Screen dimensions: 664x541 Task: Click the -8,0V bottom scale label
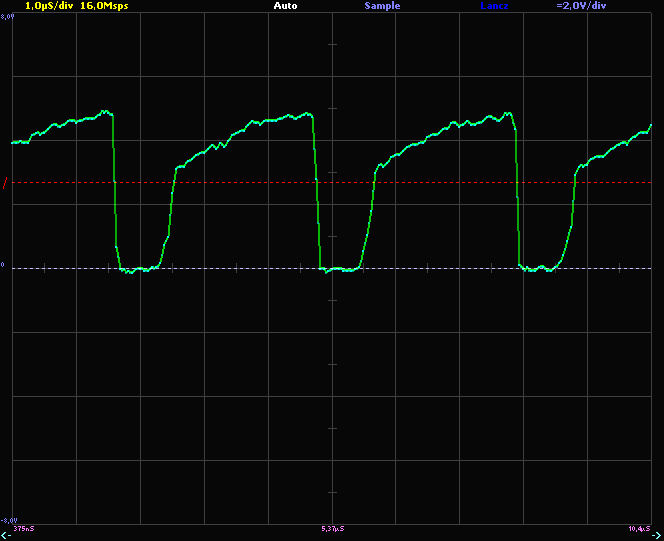[x=9, y=519]
